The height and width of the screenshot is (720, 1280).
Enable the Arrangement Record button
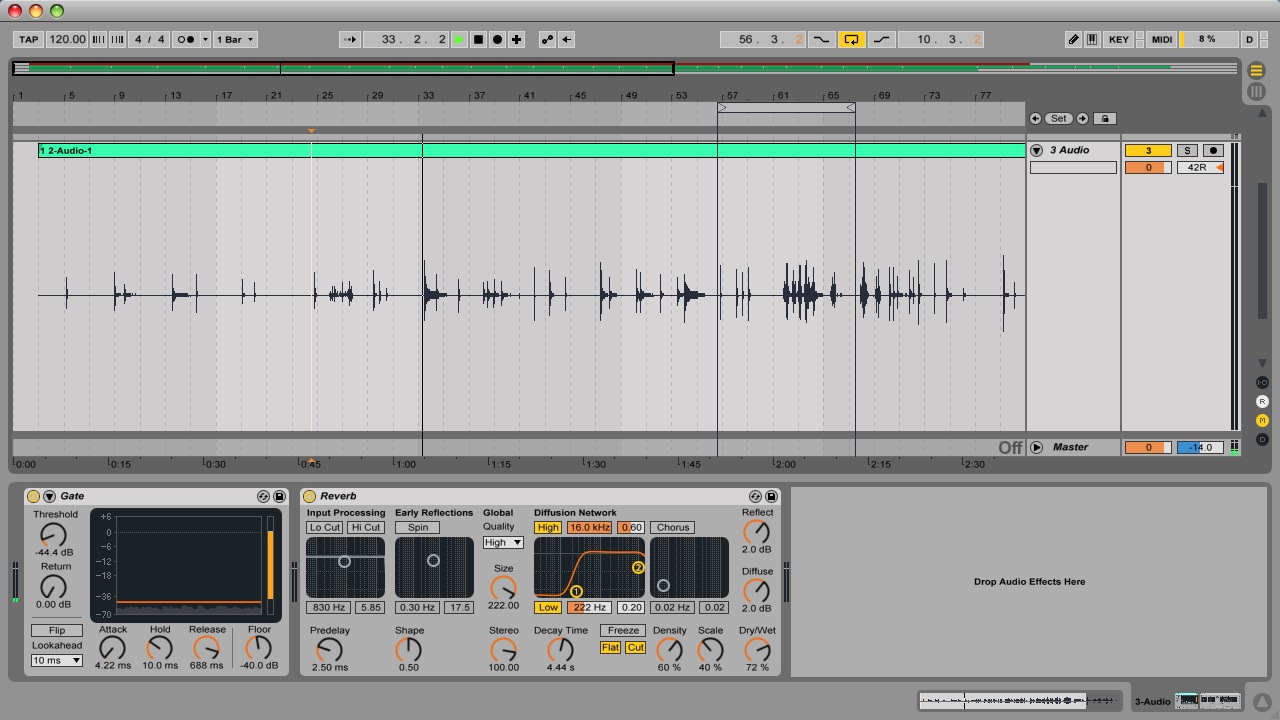coord(497,40)
